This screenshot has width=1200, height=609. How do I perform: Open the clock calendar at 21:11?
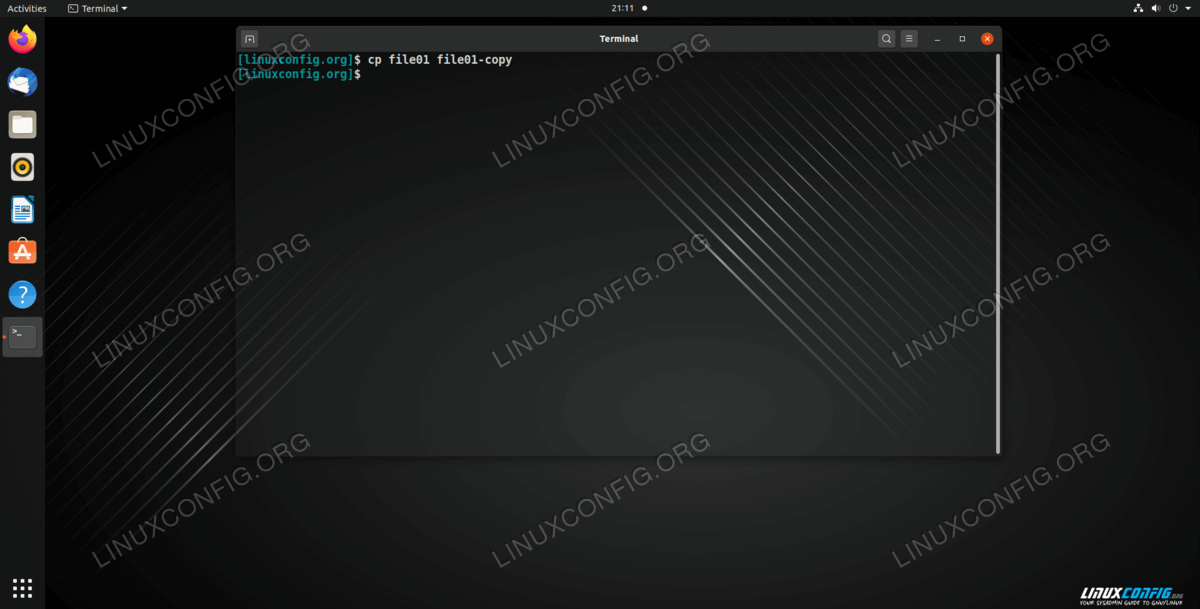tap(622, 8)
